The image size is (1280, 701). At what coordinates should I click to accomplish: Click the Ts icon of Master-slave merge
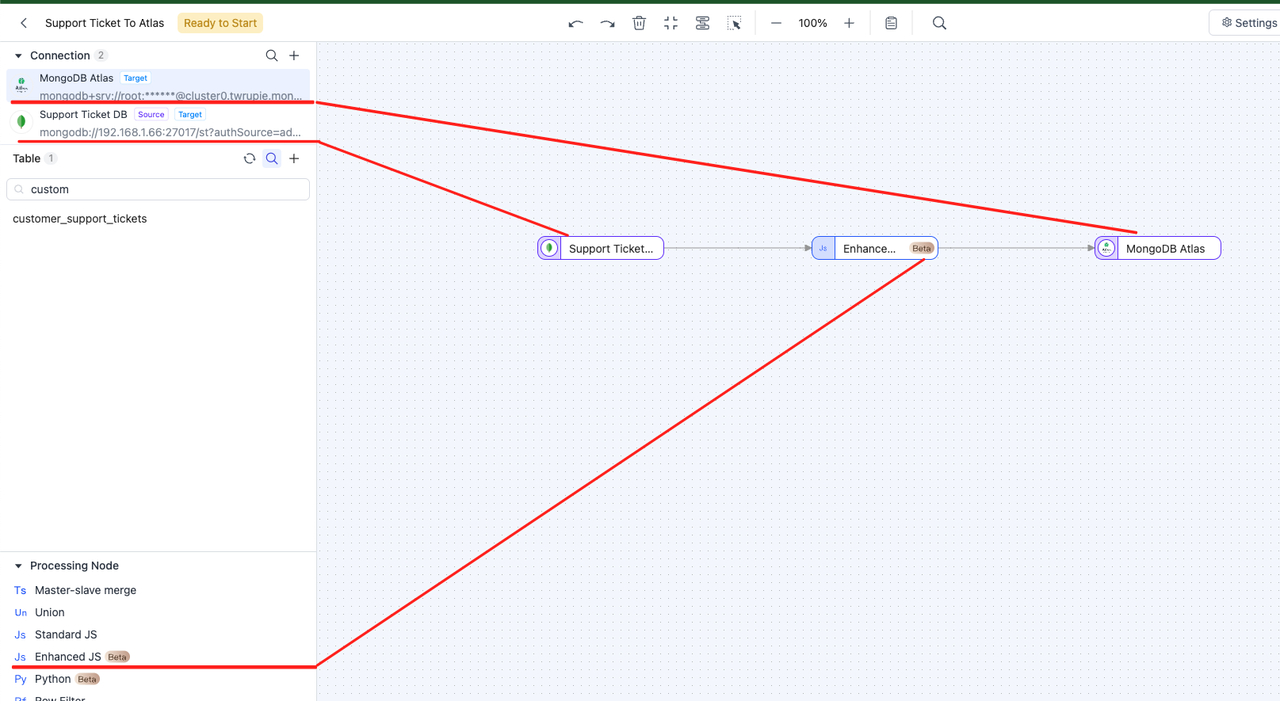[20, 591]
